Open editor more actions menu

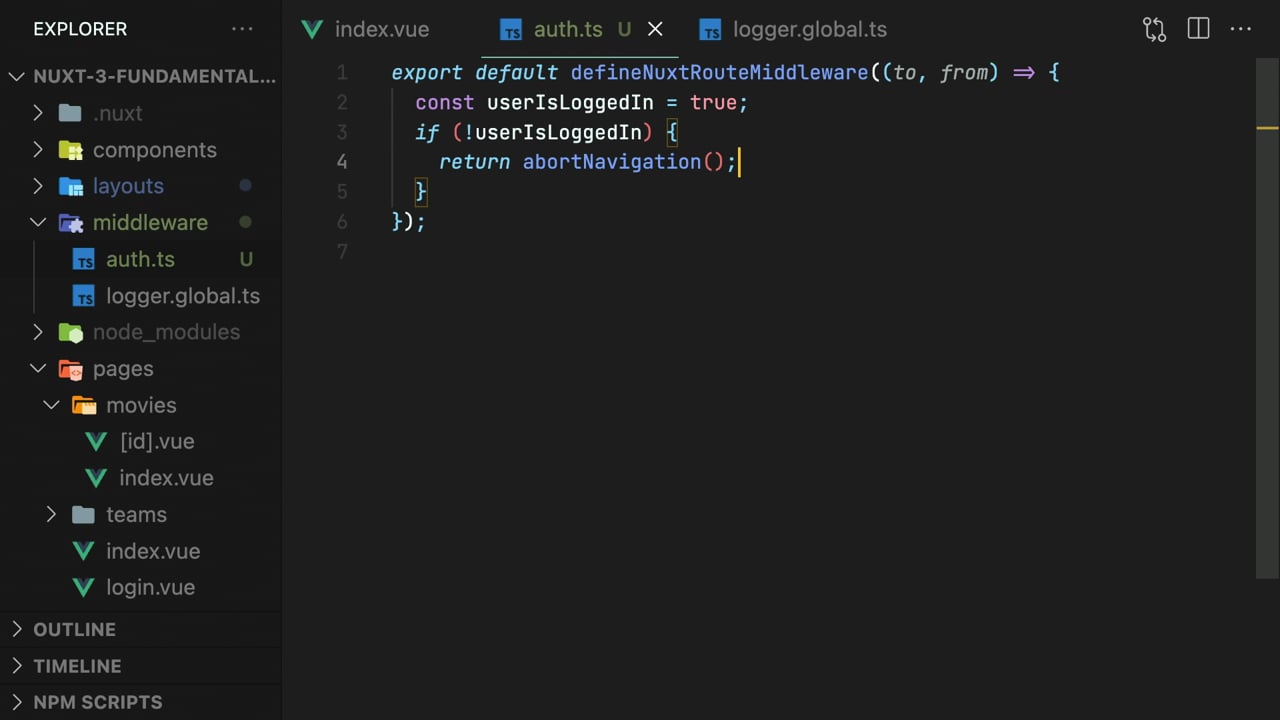click(x=1241, y=29)
